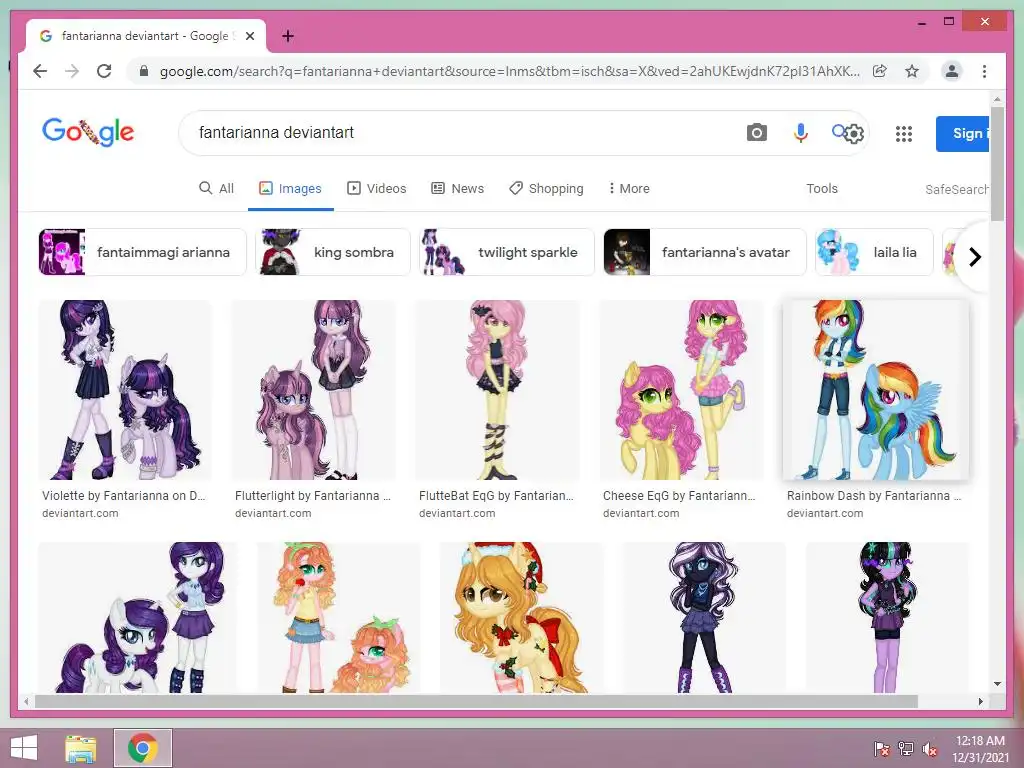1024x768 pixels.
Task: Open Flutterlight by Fantarianna image
Action: pyautogui.click(x=313, y=390)
